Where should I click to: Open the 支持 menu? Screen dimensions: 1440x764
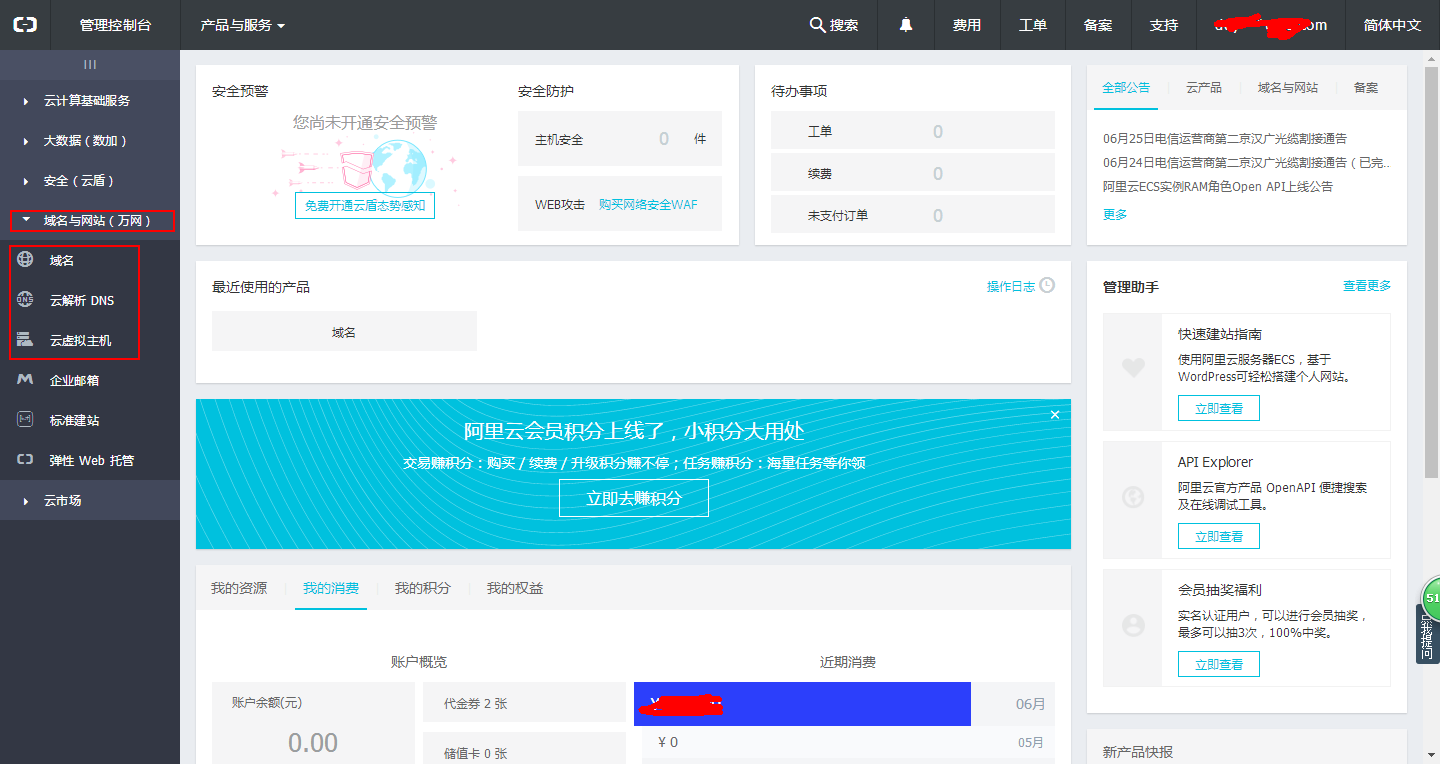[x=1164, y=25]
